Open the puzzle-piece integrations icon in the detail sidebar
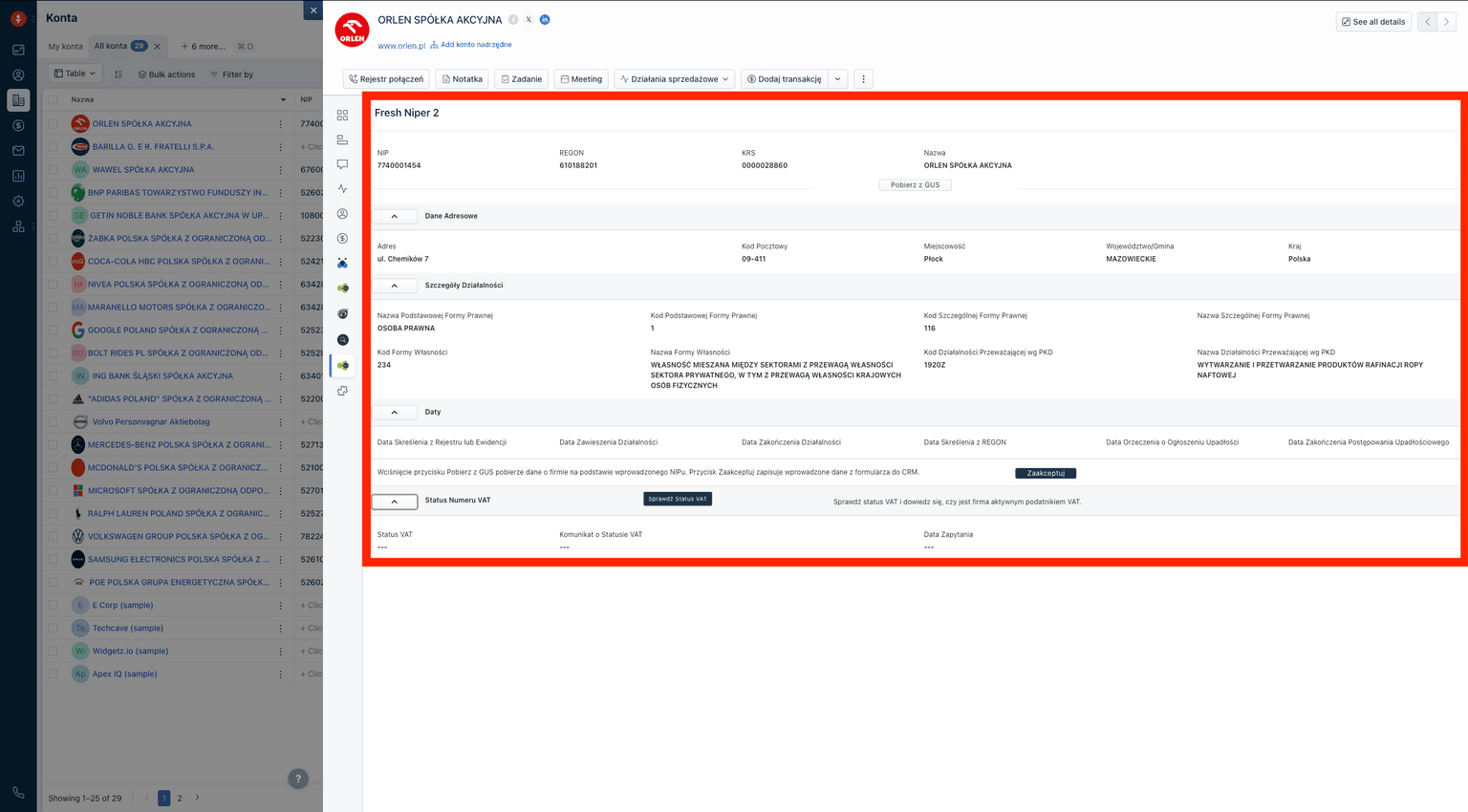 point(342,391)
